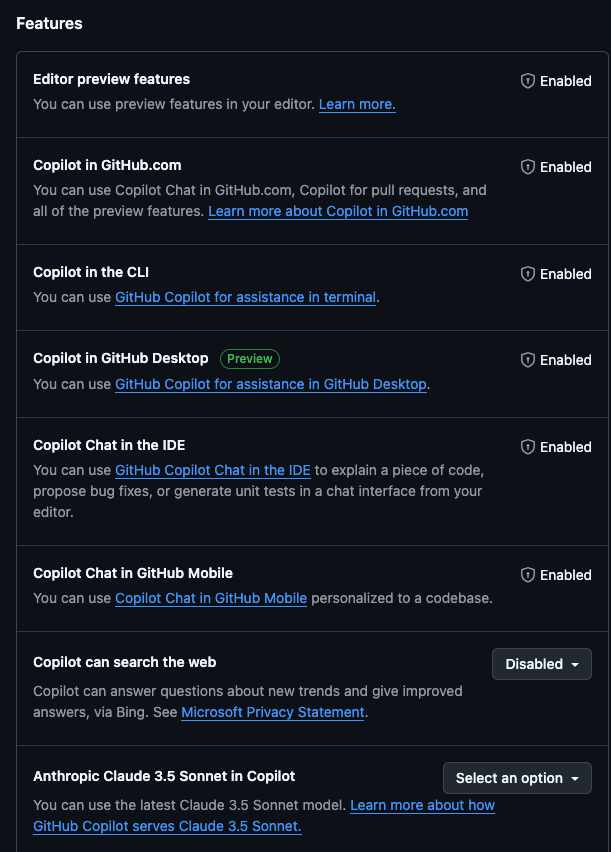The height and width of the screenshot is (852, 611).
Task: Open Learn more about Copilot in GitHub.com
Action: [x=338, y=211]
